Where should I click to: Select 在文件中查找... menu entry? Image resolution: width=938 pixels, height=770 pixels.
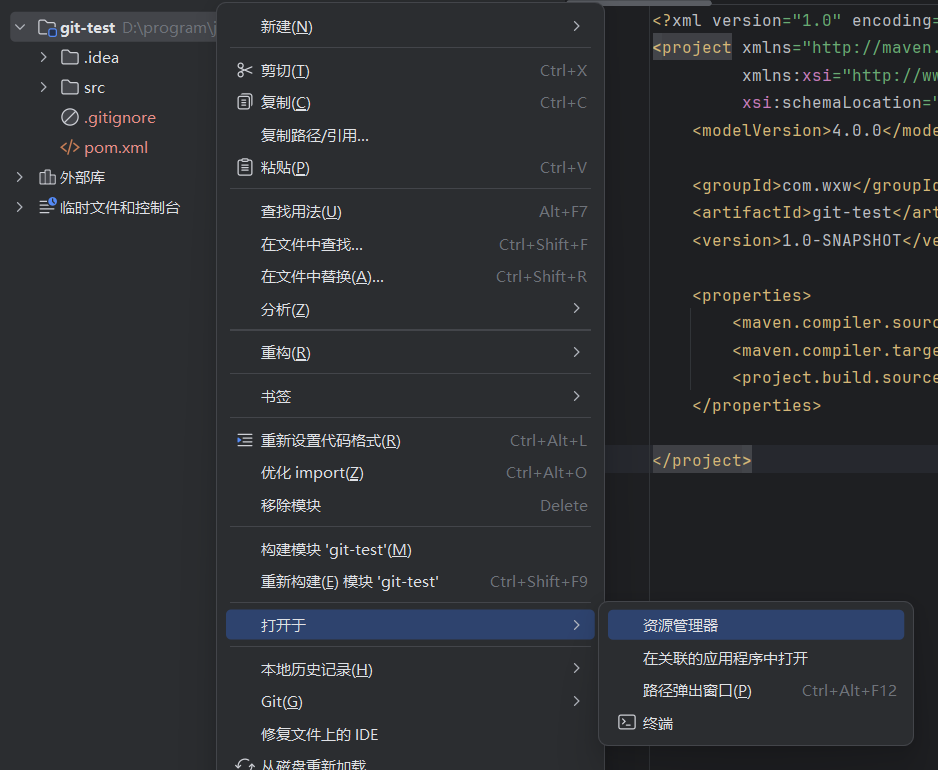pyautogui.click(x=410, y=244)
